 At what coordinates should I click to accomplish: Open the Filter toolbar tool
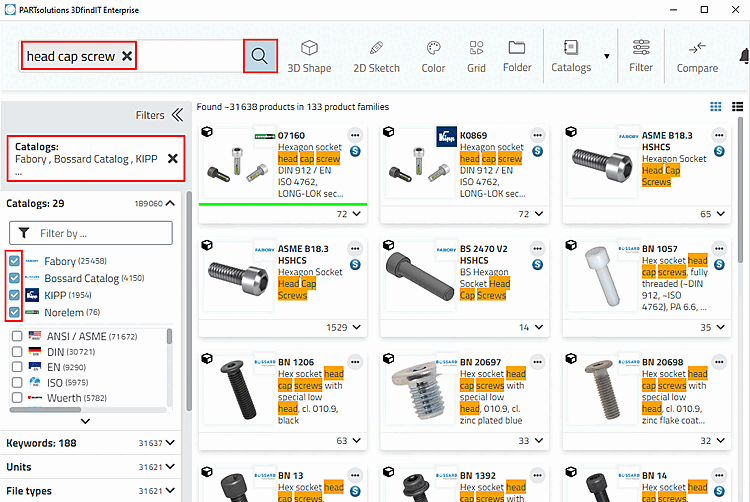tap(641, 56)
